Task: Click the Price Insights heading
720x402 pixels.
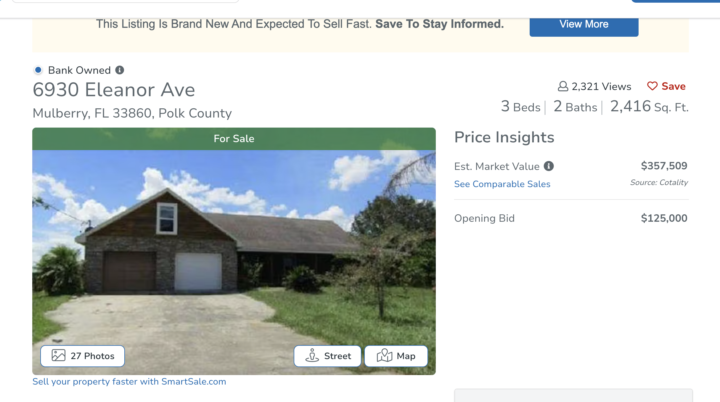Action: point(504,138)
